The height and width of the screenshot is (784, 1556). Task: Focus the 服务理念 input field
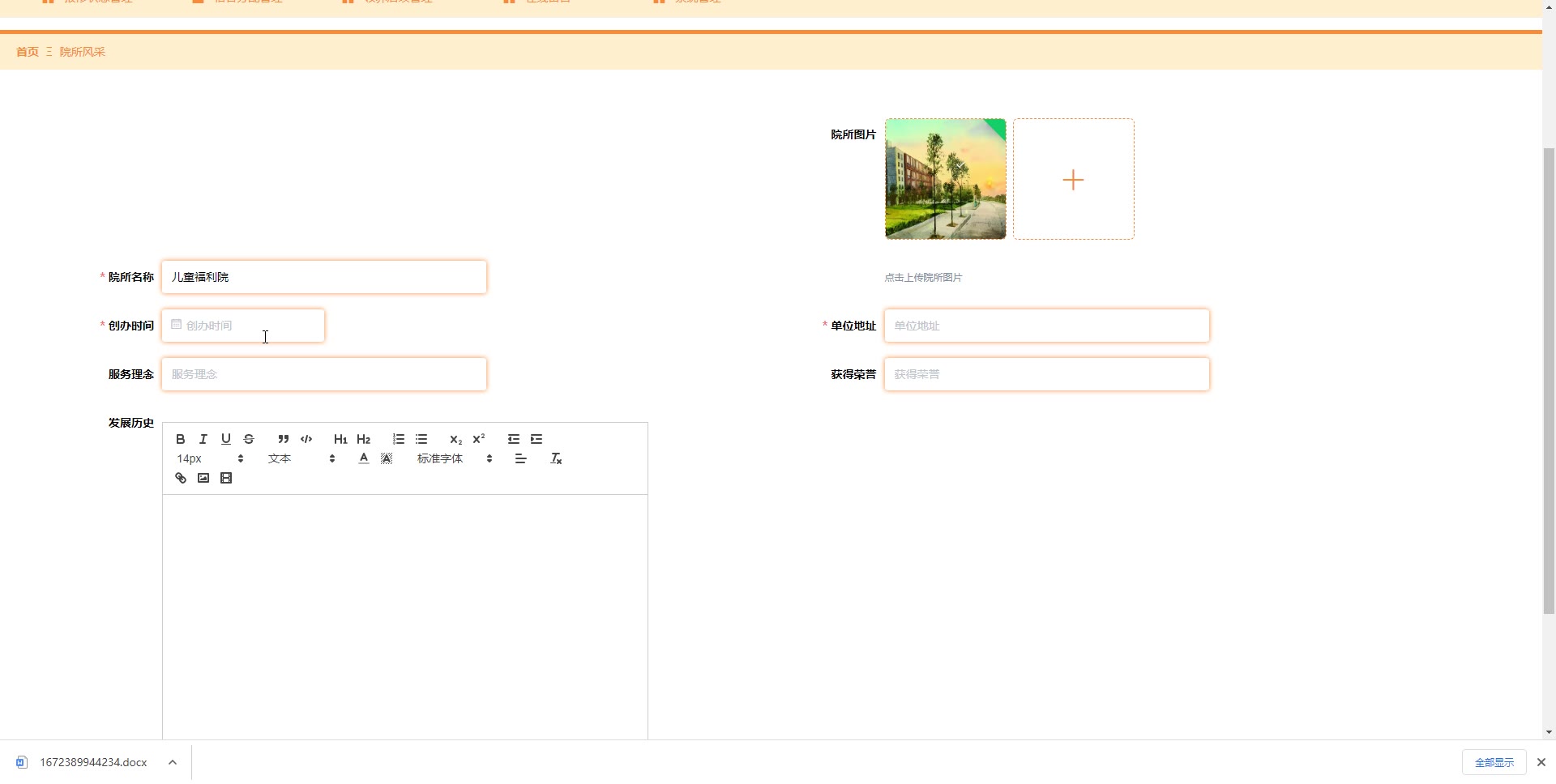324,374
